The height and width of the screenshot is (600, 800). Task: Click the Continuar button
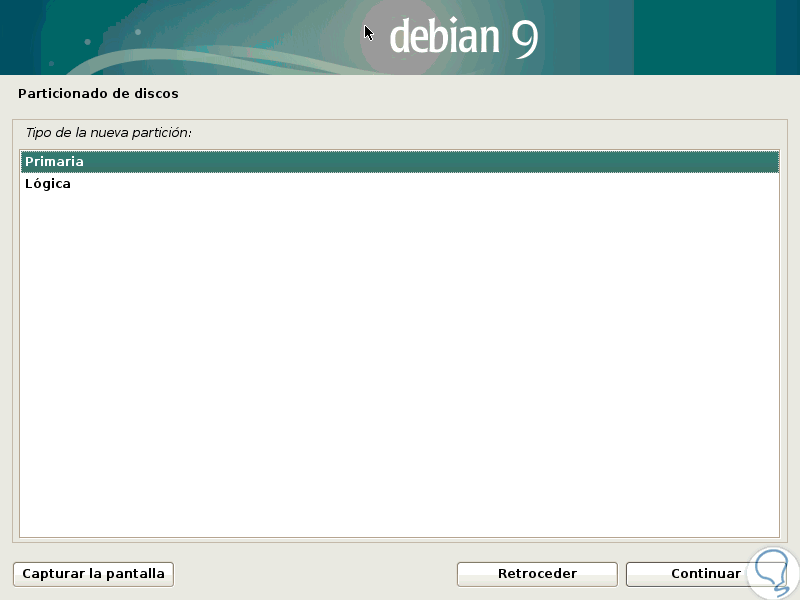pyautogui.click(x=706, y=574)
